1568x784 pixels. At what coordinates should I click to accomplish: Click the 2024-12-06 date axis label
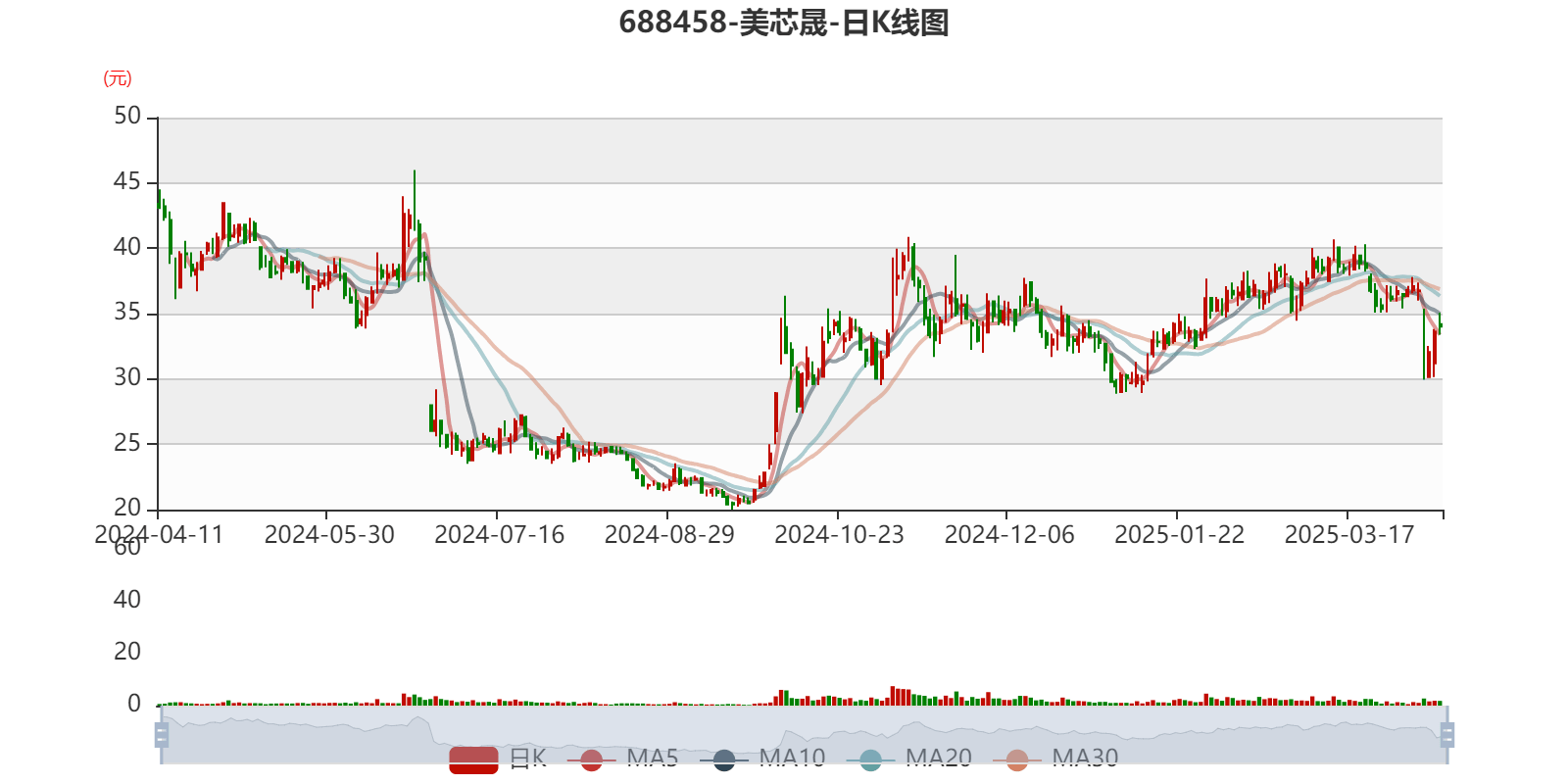[1009, 535]
